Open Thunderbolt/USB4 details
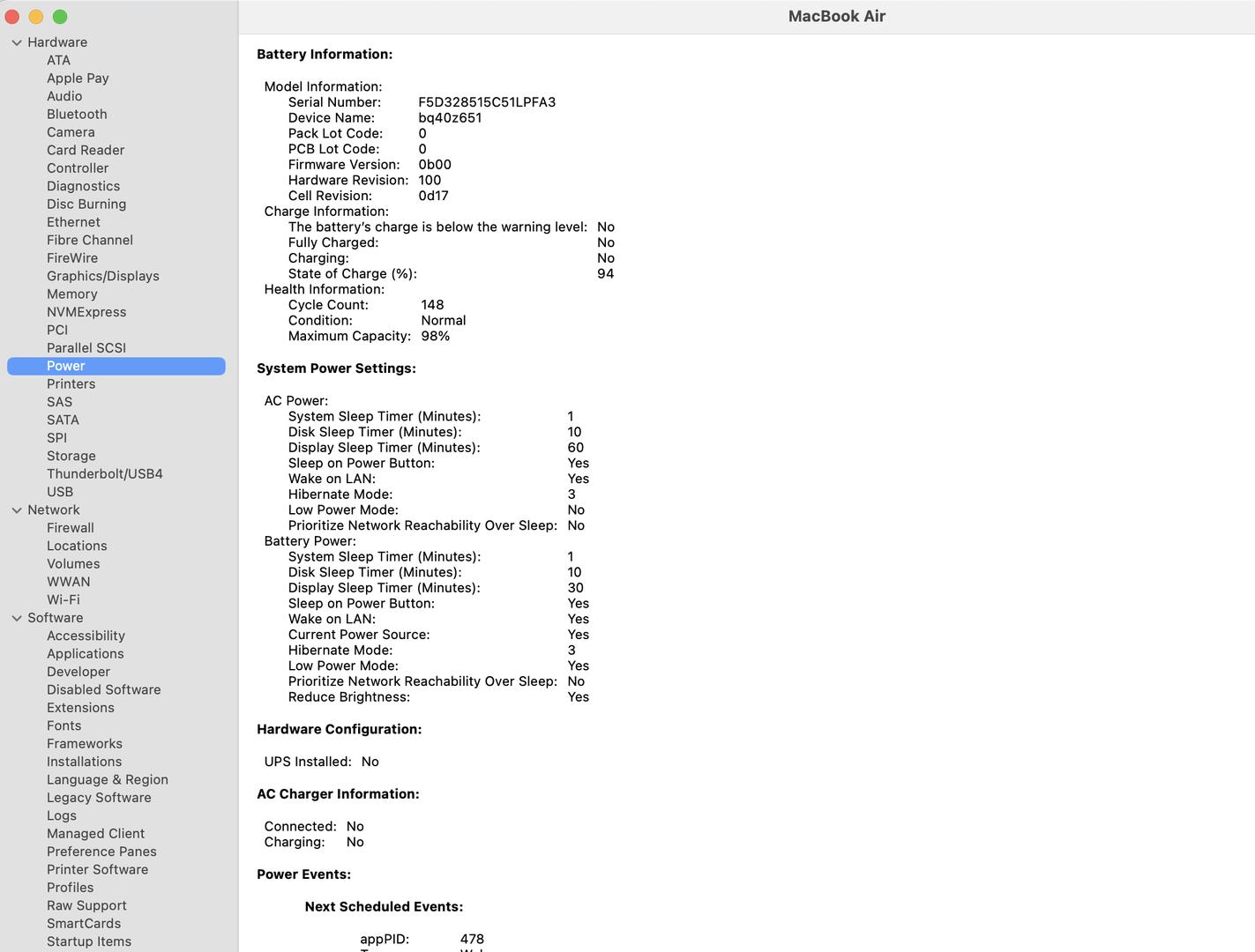Viewport: 1255px width, 952px height. click(105, 474)
